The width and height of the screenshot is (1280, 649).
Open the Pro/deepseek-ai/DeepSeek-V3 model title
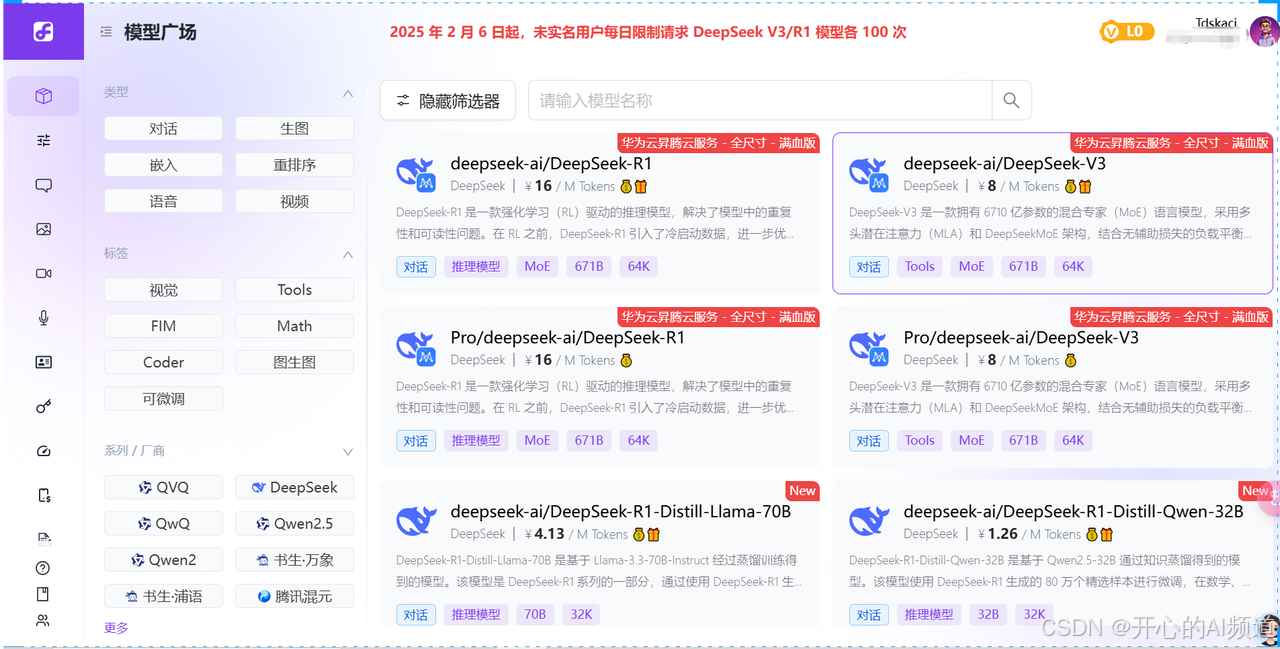click(x=1021, y=338)
